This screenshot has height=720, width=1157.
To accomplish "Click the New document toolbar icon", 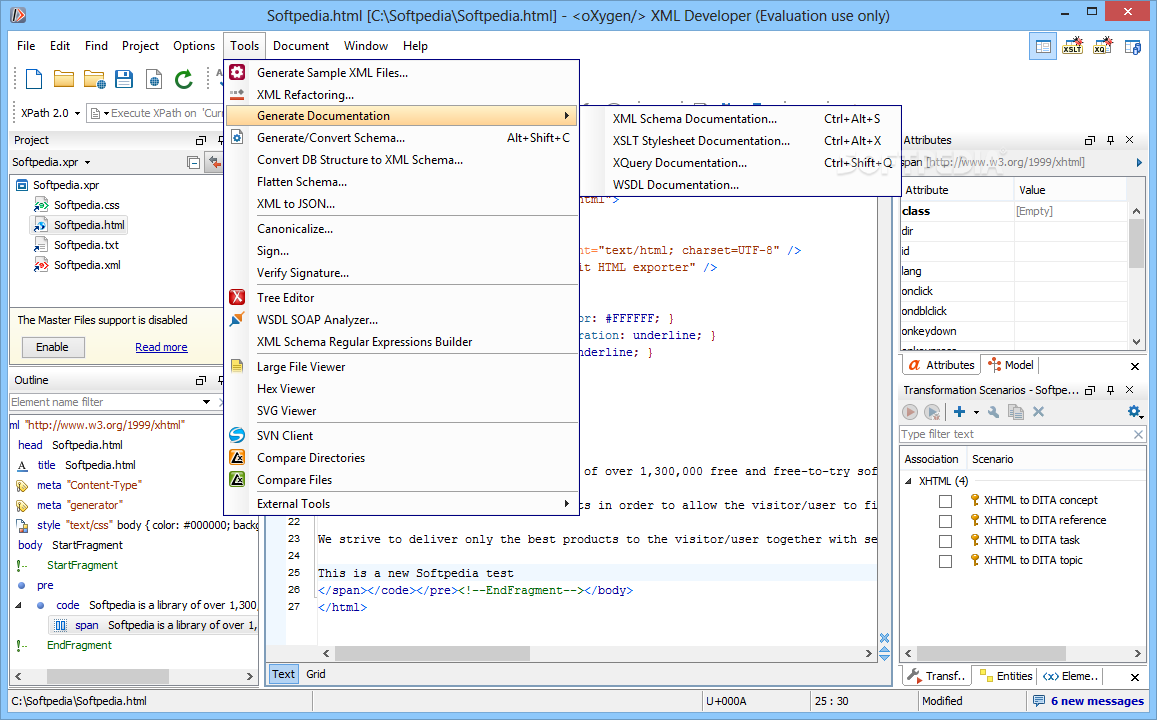I will pos(34,79).
